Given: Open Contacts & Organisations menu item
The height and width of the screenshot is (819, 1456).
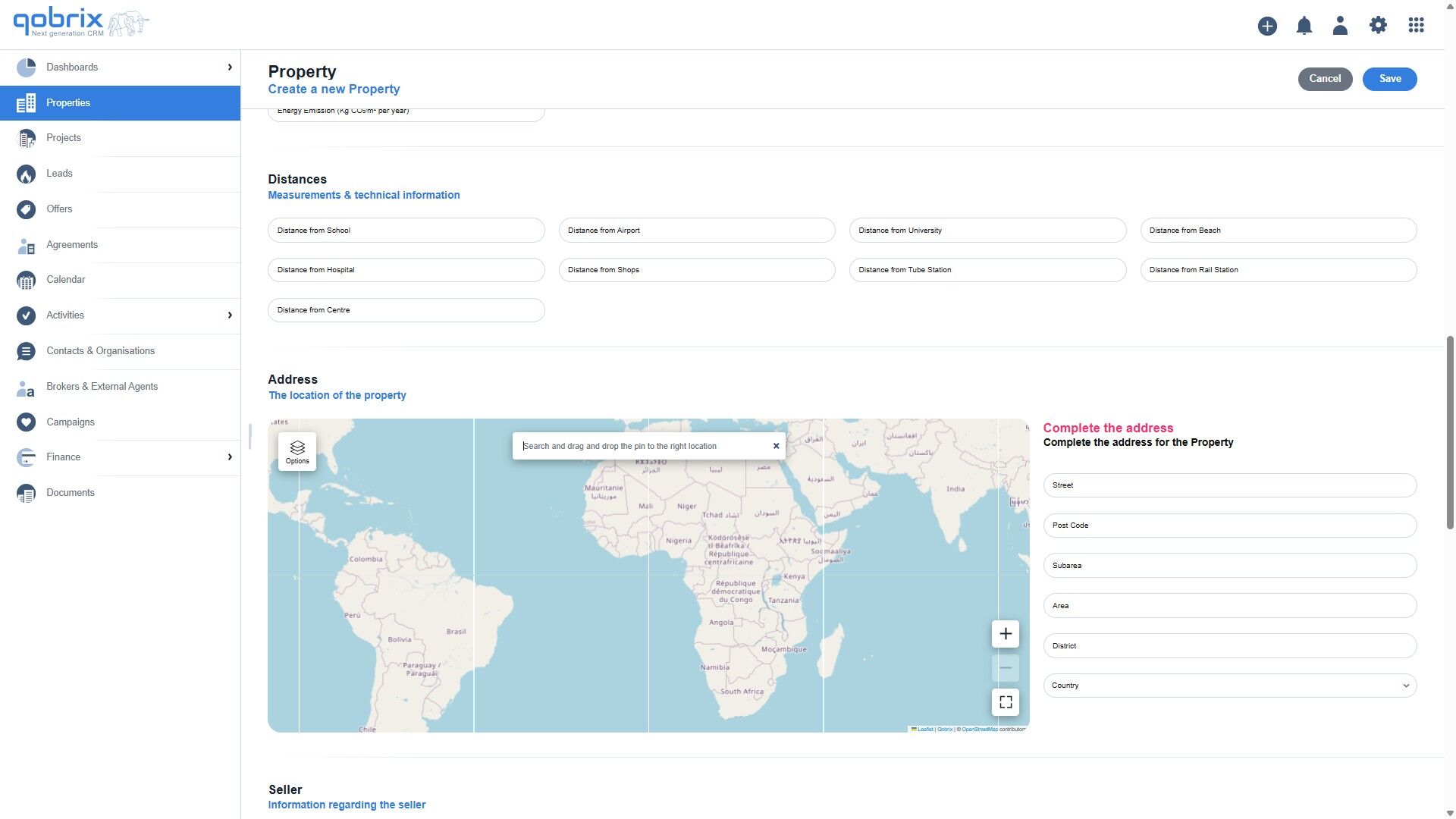Looking at the screenshot, I should point(120,351).
